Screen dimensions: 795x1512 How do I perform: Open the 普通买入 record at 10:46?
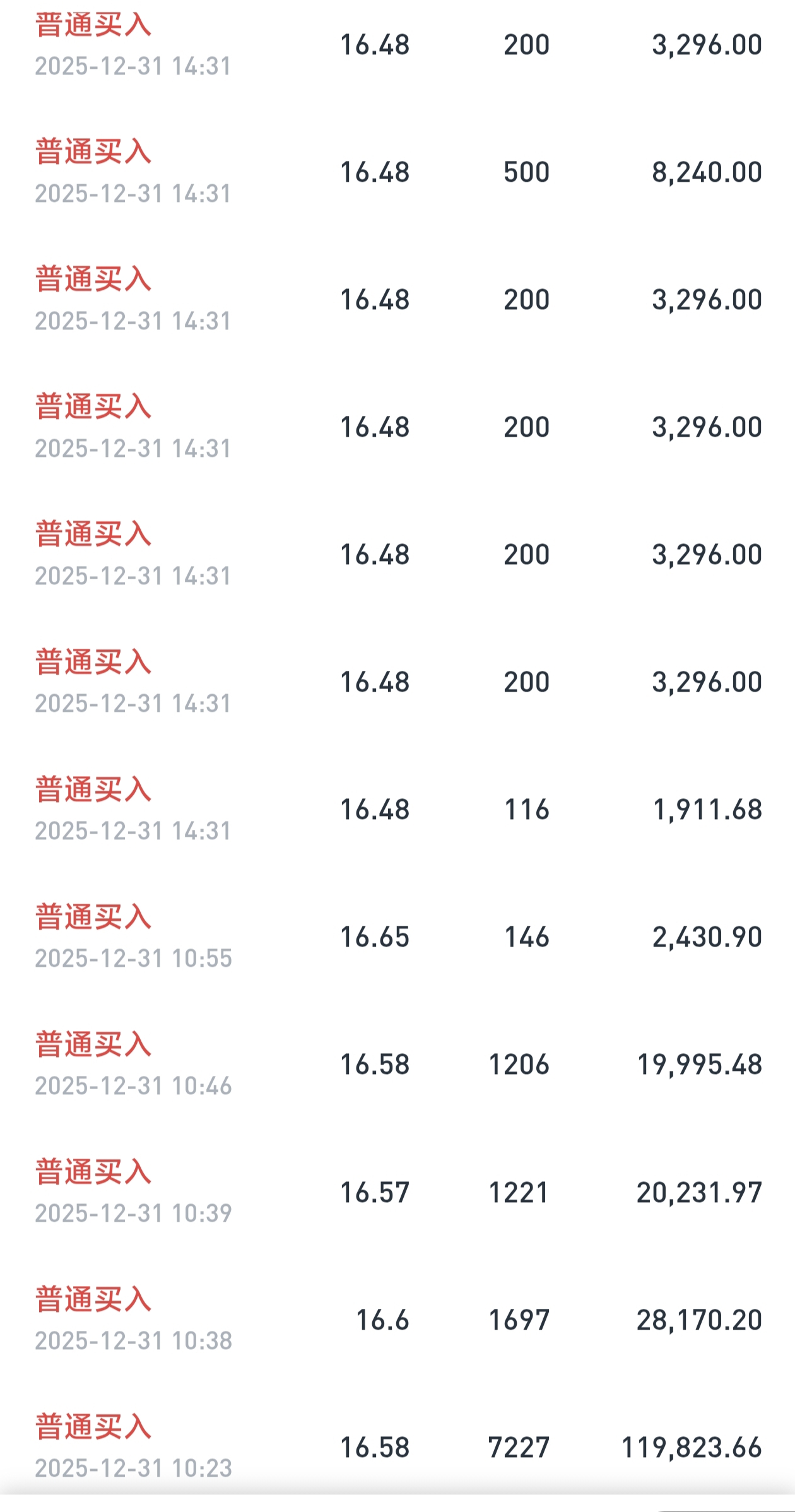click(93, 1044)
